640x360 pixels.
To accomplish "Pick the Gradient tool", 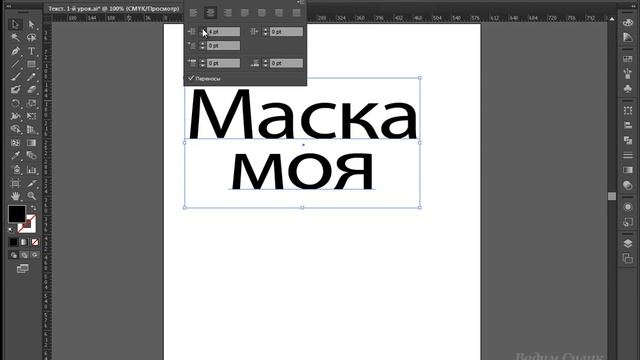I will click(31, 142).
